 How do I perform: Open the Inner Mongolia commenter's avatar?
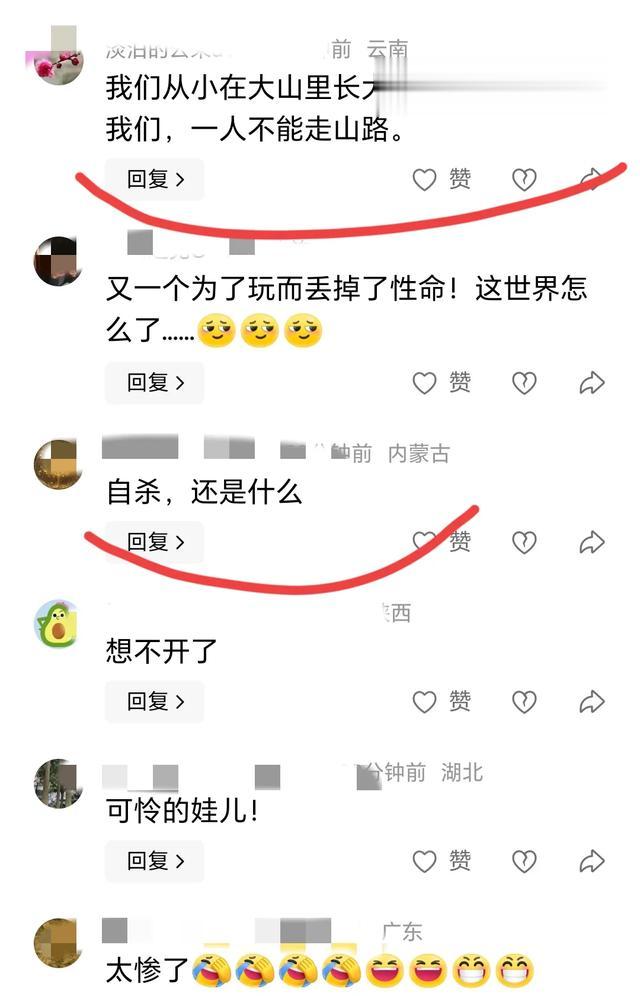click(x=57, y=464)
